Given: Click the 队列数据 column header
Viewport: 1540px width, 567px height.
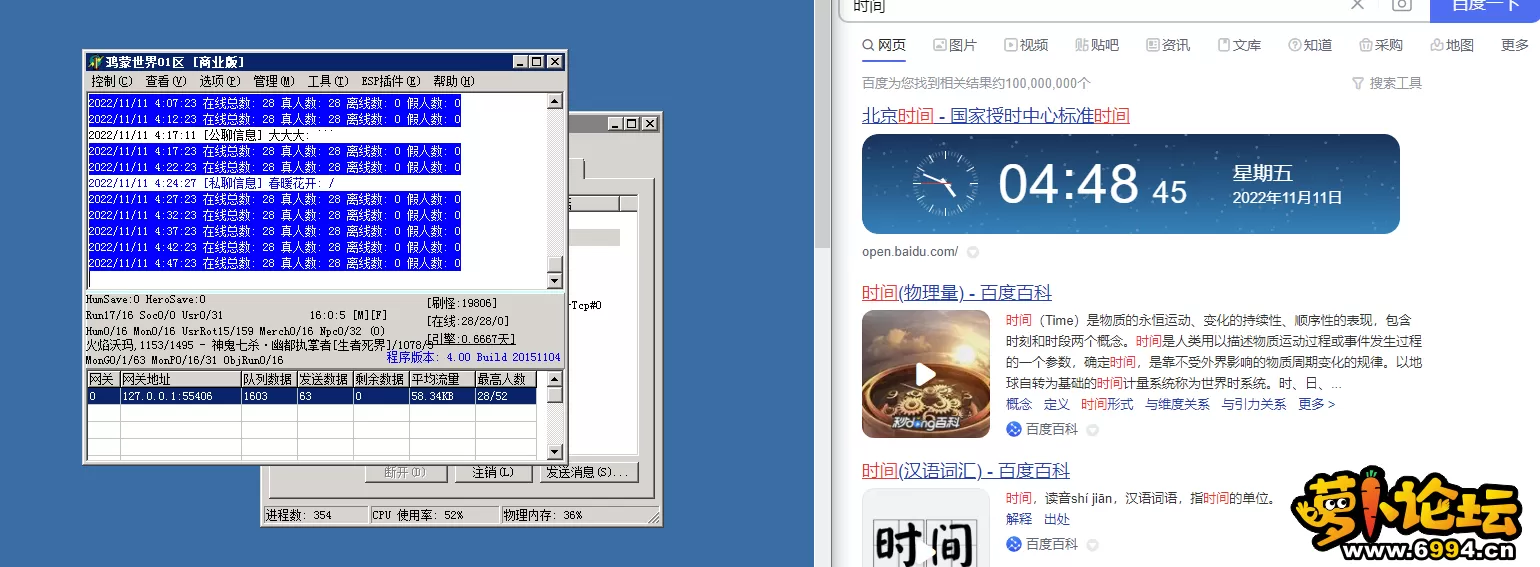Looking at the screenshot, I should (x=269, y=379).
